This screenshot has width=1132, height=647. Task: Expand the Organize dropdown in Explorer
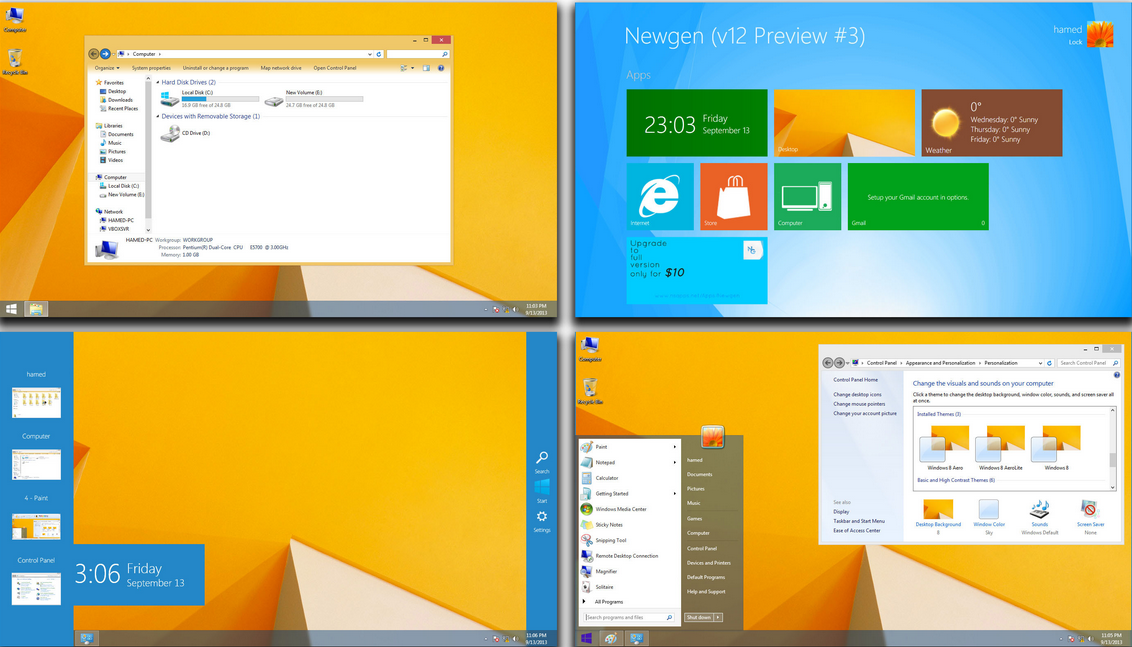(x=107, y=68)
